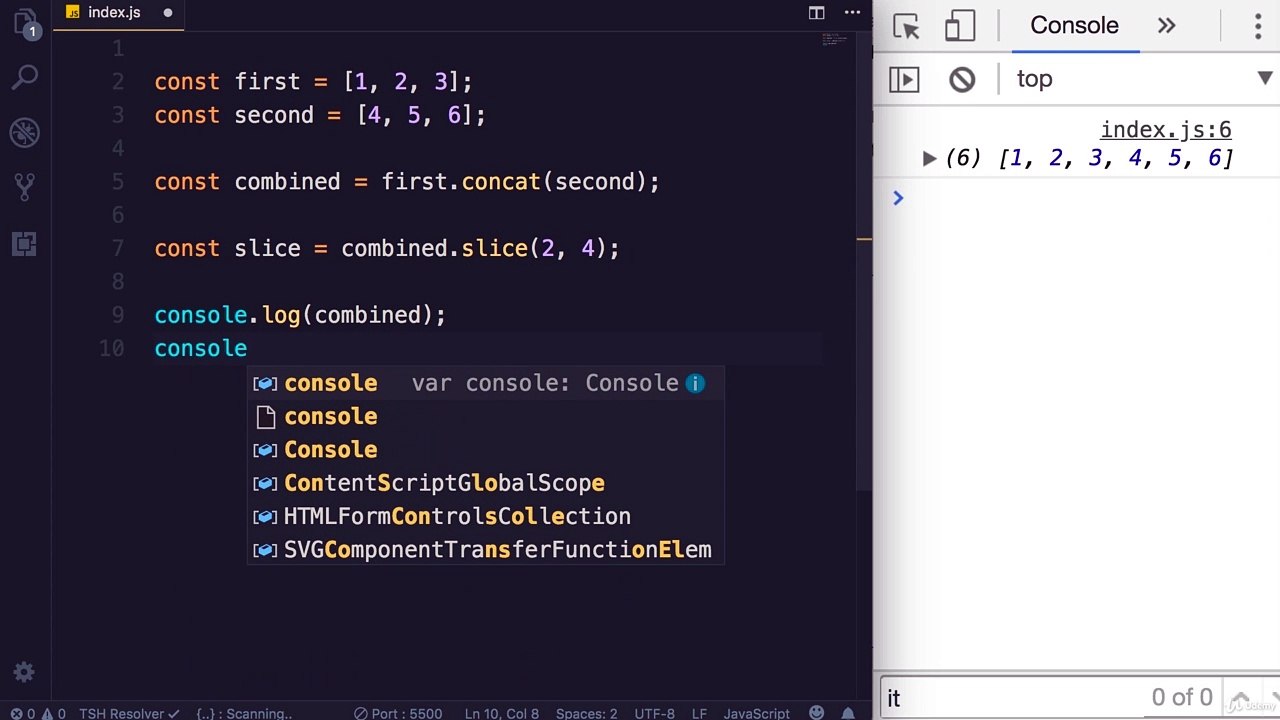
Task: Click 'slice' method in line 7
Action: click(494, 248)
